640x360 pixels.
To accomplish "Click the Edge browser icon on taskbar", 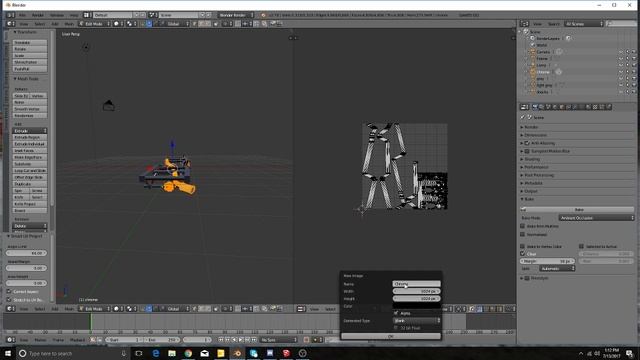I will (155, 353).
